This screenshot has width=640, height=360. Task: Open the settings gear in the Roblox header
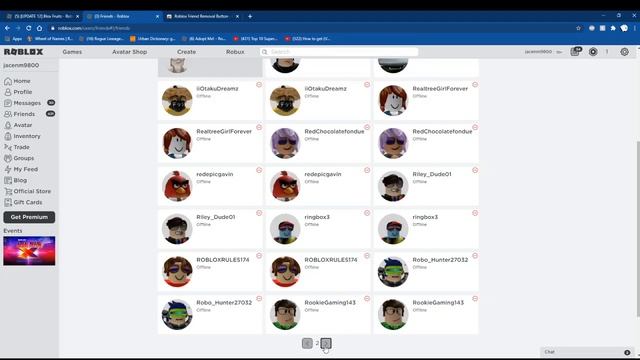(x=624, y=52)
